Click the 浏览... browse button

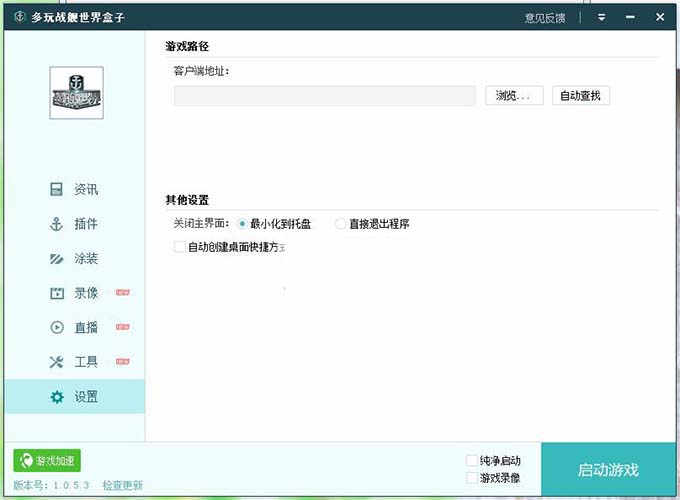tap(514, 95)
